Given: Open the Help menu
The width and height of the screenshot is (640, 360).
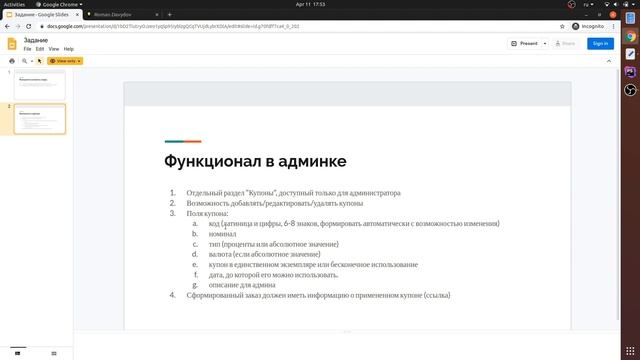Looking at the screenshot, I should [69, 49].
